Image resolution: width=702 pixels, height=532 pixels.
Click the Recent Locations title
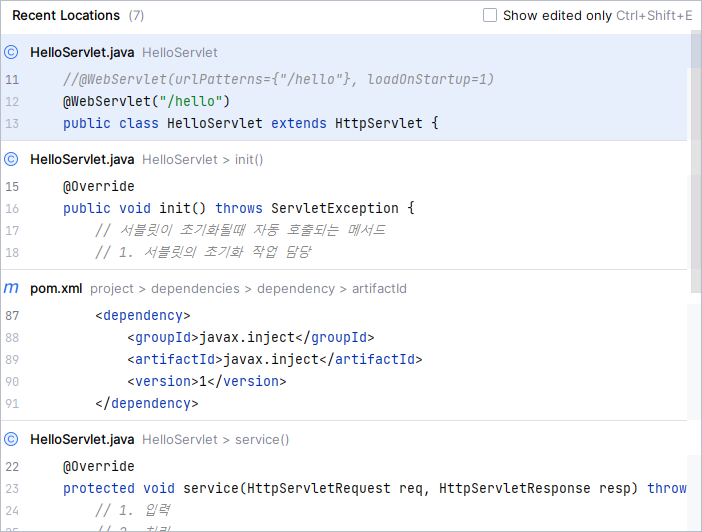click(x=66, y=15)
